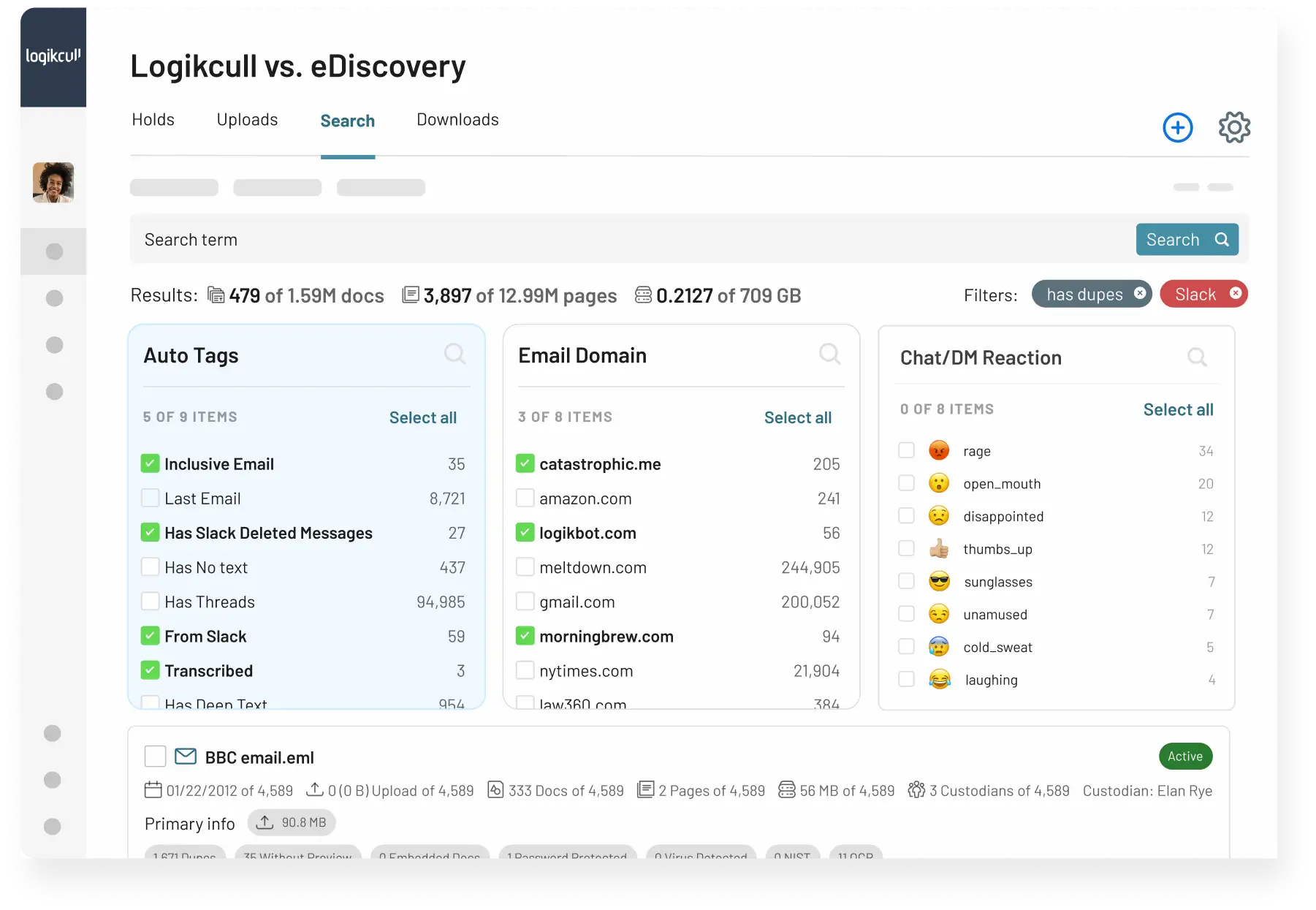1316x910 pixels.
Task: Remove the Slack filter chip
Action: tap(1236, 294)
